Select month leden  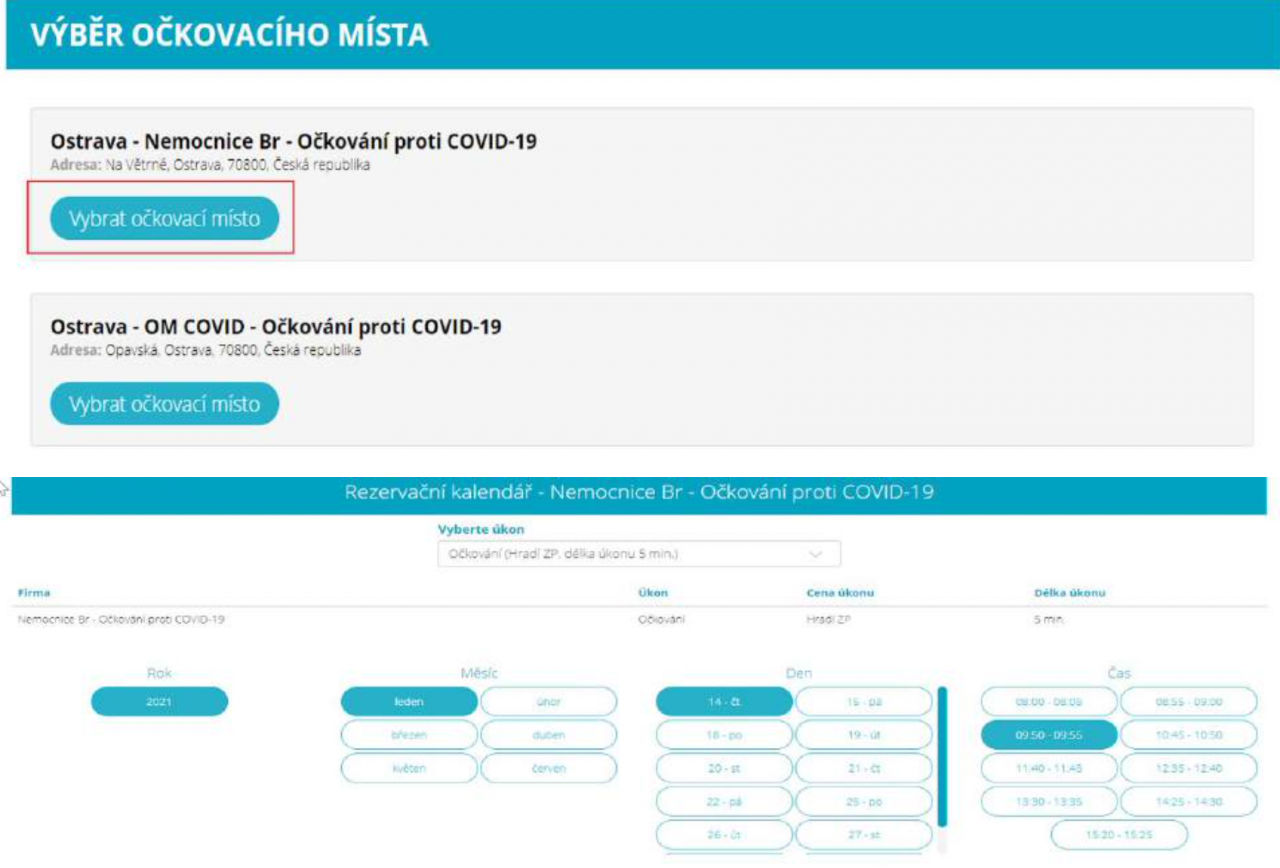(409, 702)
